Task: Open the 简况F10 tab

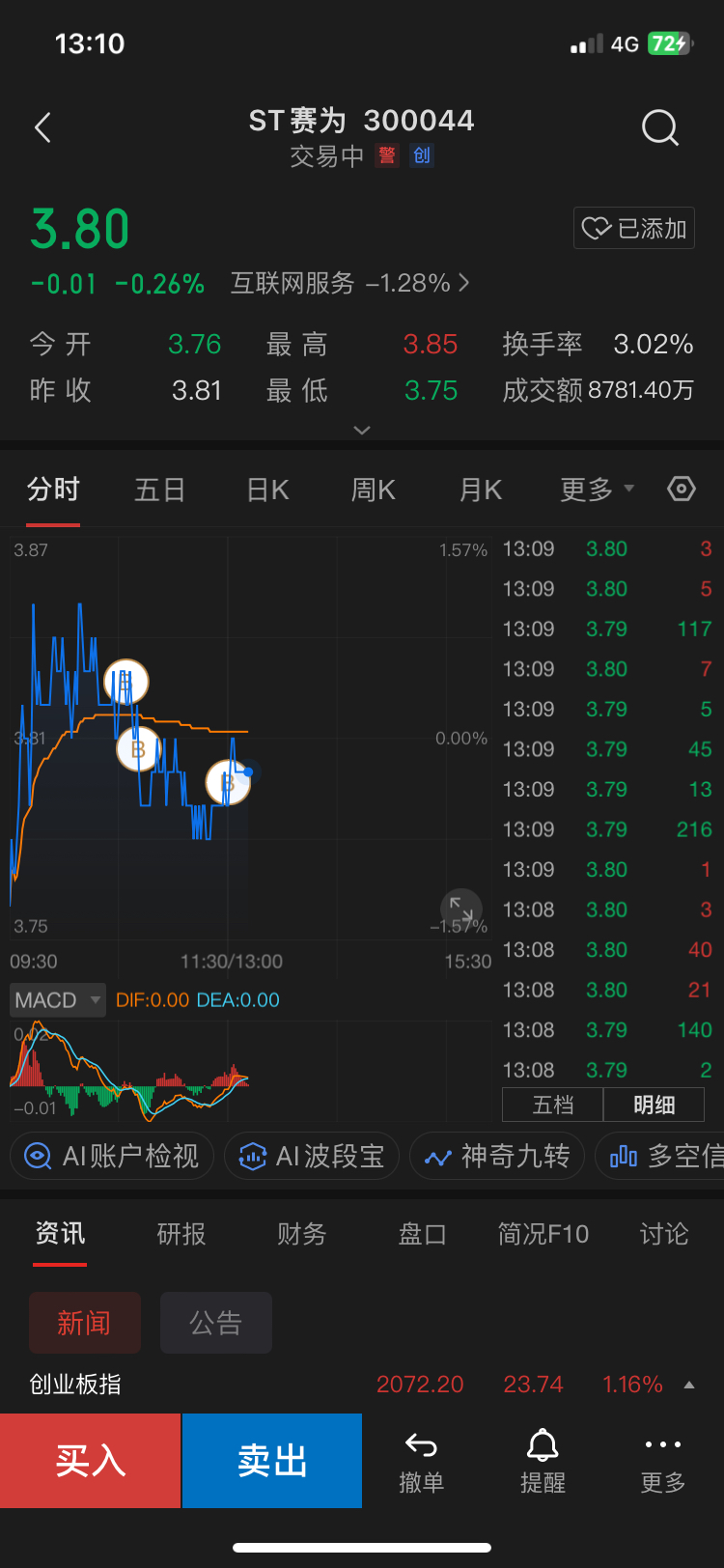Action: tap(543, 1233)
